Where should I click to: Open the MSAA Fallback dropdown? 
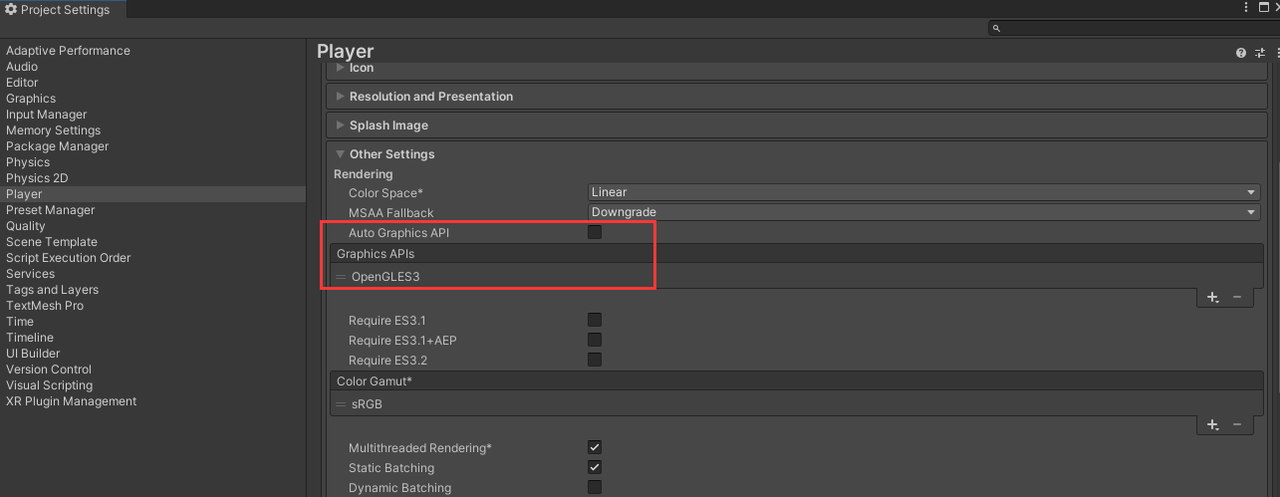(923, 212)
